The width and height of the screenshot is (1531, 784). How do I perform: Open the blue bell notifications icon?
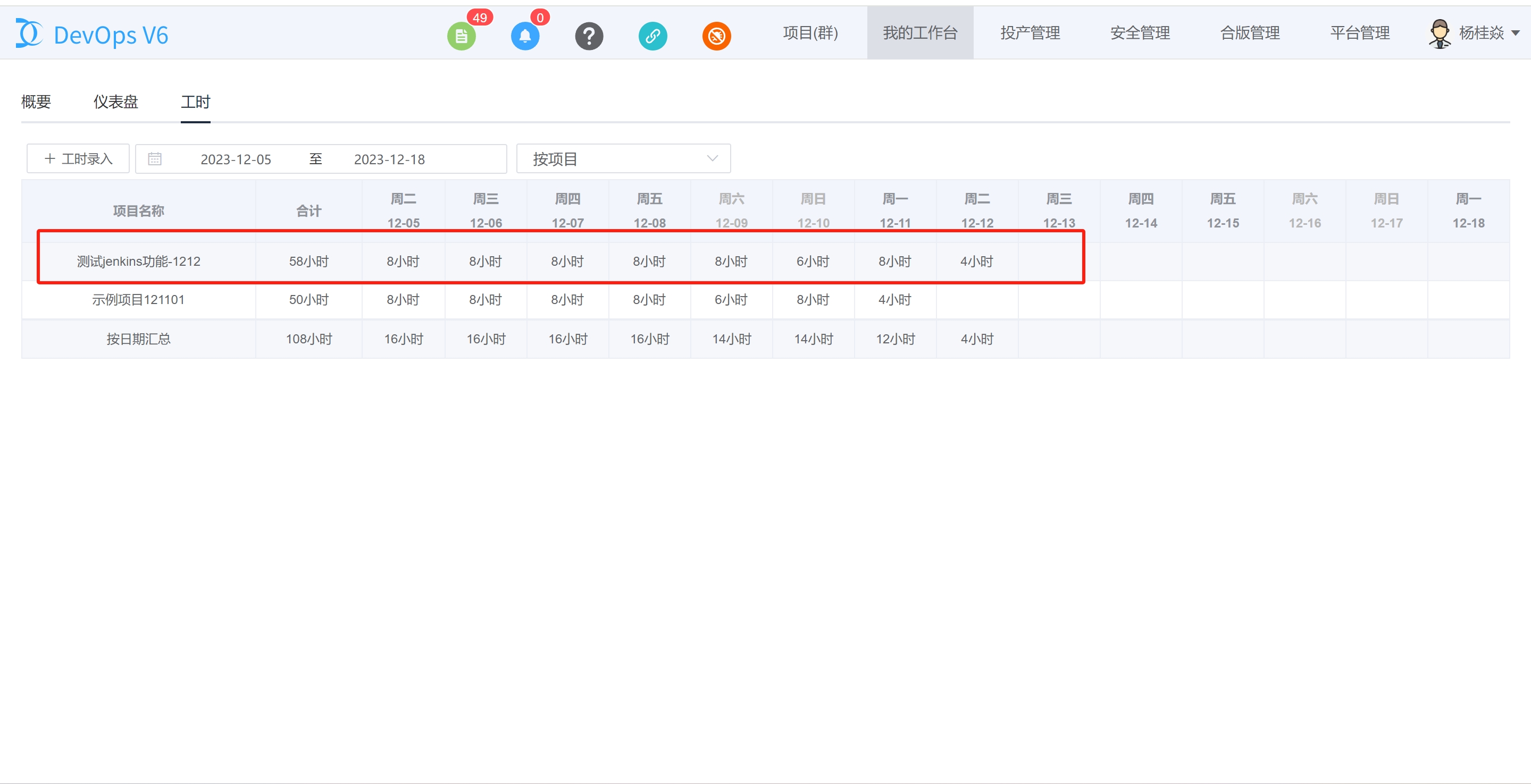525,36
